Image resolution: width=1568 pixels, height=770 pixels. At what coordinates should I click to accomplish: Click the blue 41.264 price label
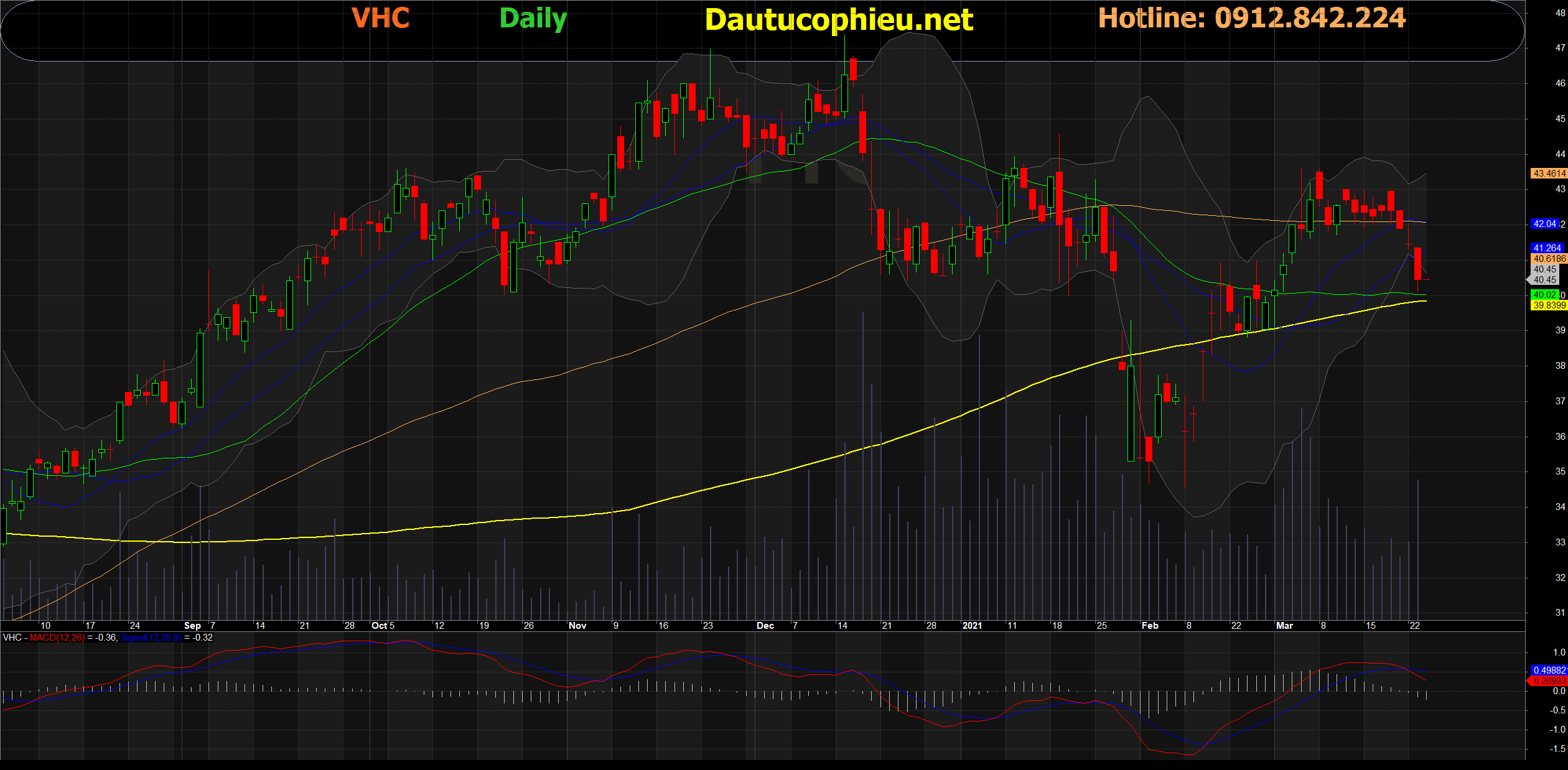click(1547, 248)
